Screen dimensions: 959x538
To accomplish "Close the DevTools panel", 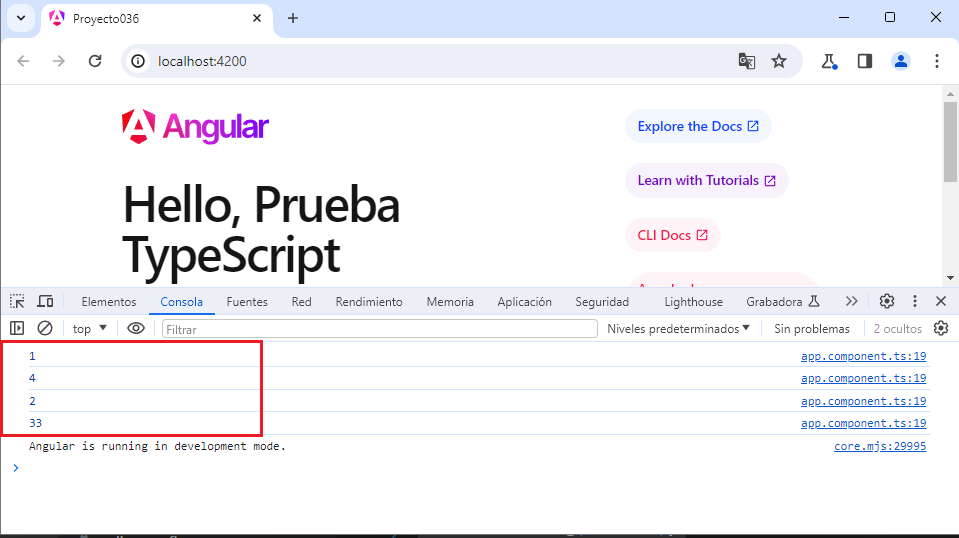I will pyautogui.click(x=941, y=301).
